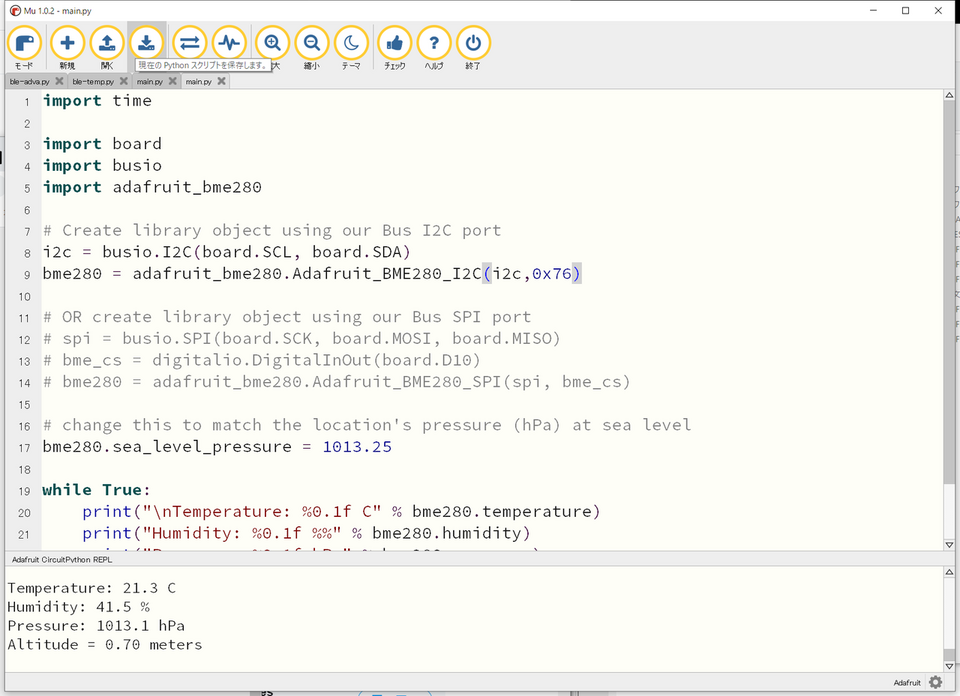Click on the sea_level_pressure code line

point(217,446)
